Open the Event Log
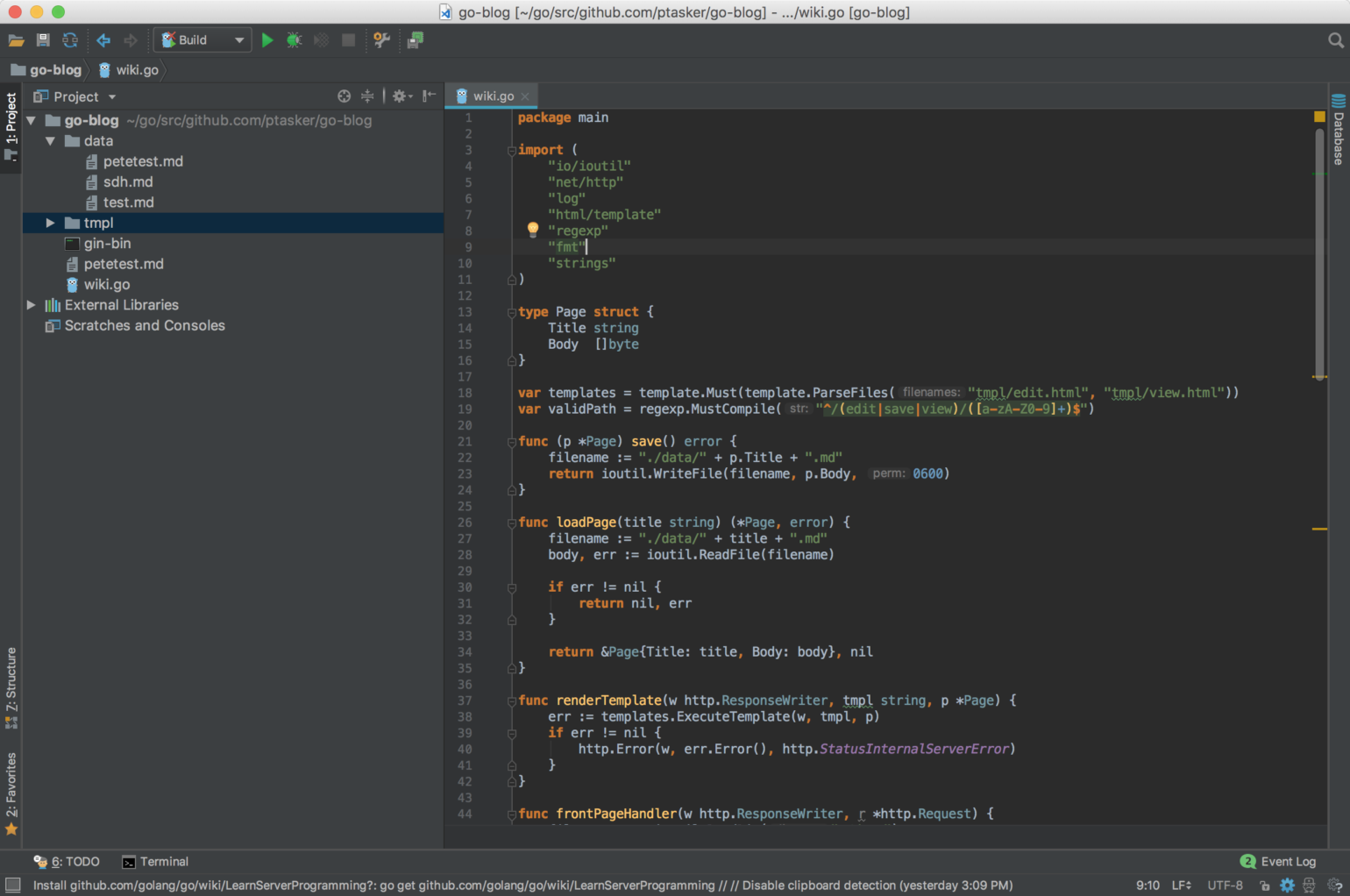The height and width of the screenshot is (896, 1350). pos(1278,862)
